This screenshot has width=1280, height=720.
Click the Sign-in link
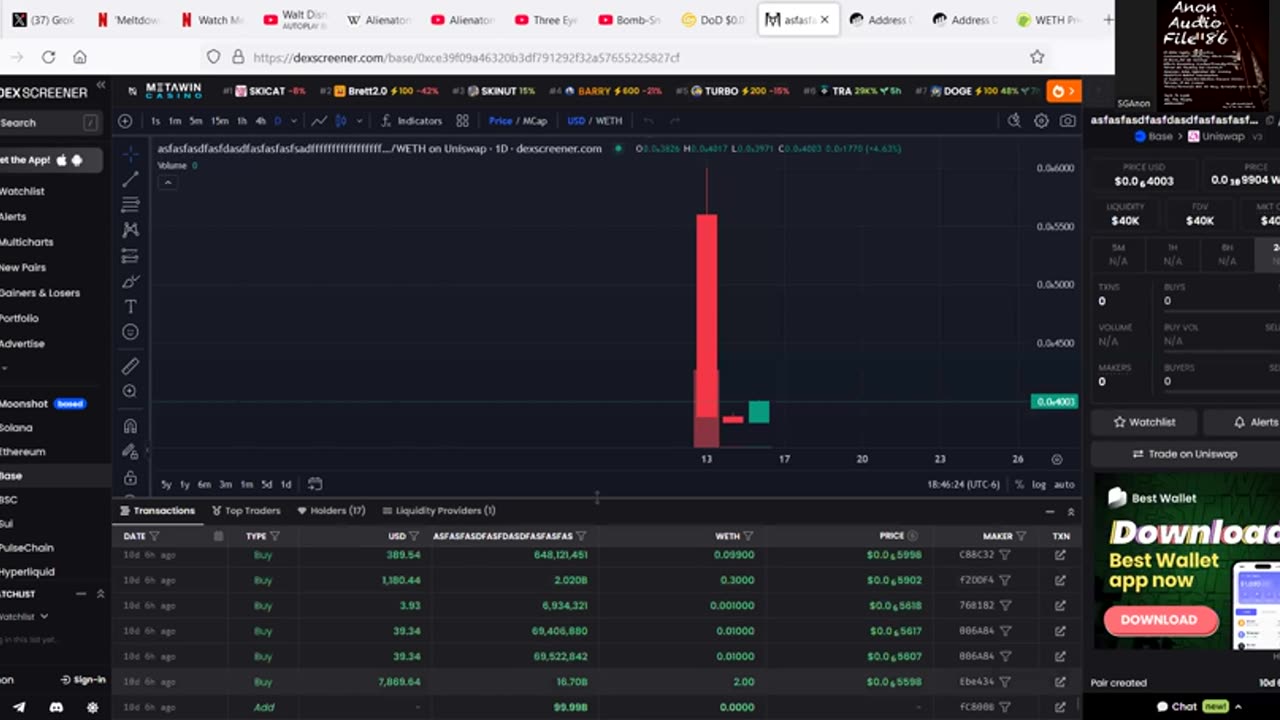[83, 680]
